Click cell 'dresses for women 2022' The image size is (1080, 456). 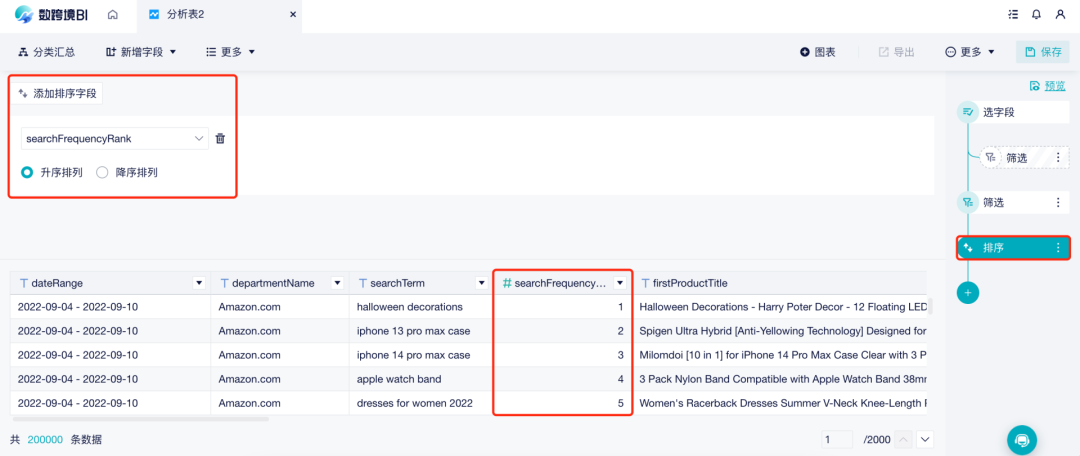(x=422, y=403)
